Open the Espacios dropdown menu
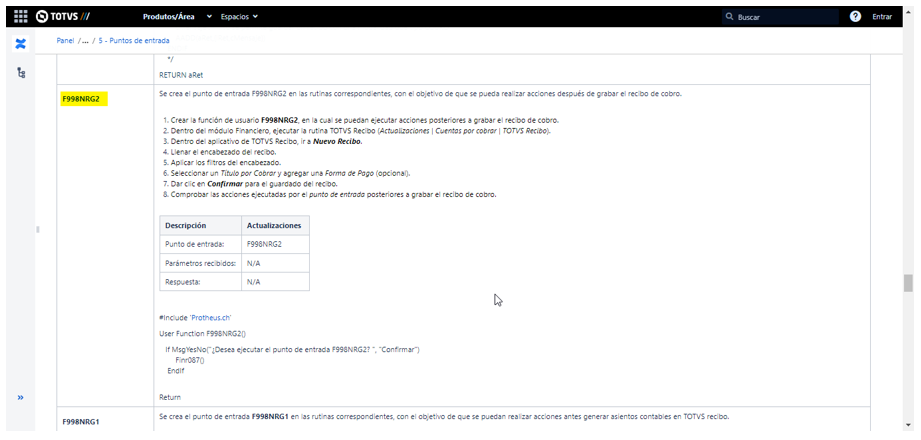921x440 pixels. tap(239, 16)
